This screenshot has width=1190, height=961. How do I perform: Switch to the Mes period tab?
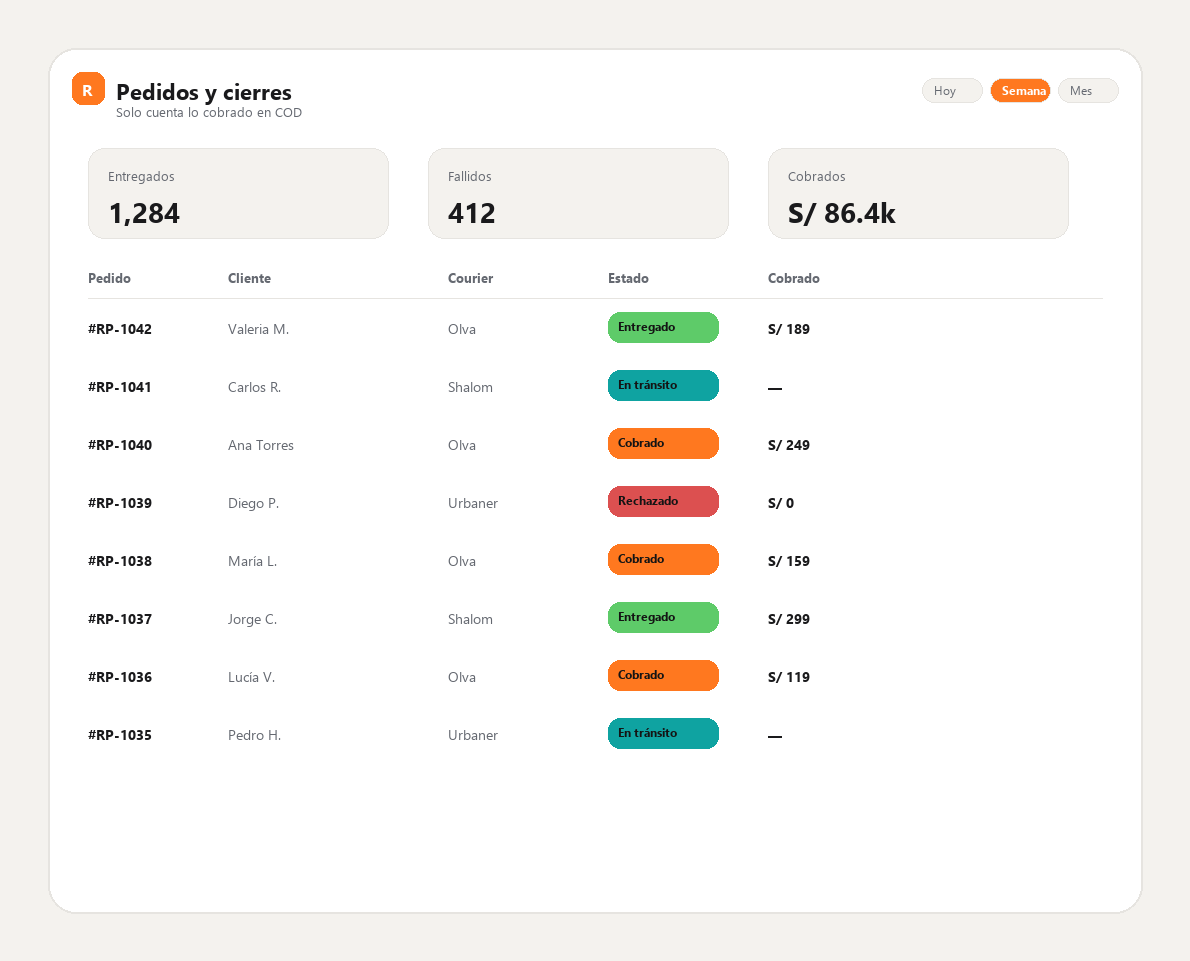1088,90
